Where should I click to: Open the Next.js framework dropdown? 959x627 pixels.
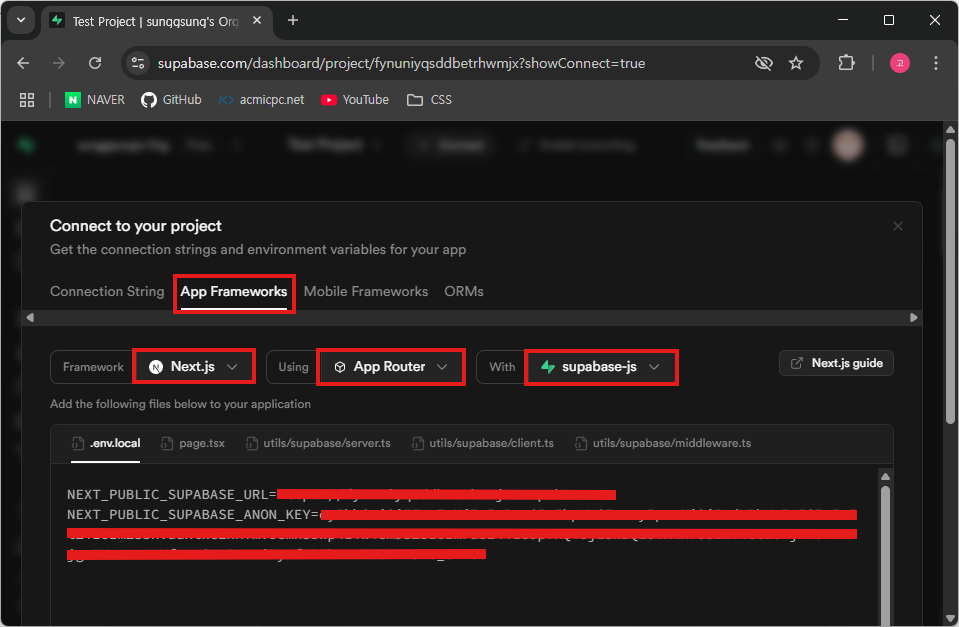point(193,367)
